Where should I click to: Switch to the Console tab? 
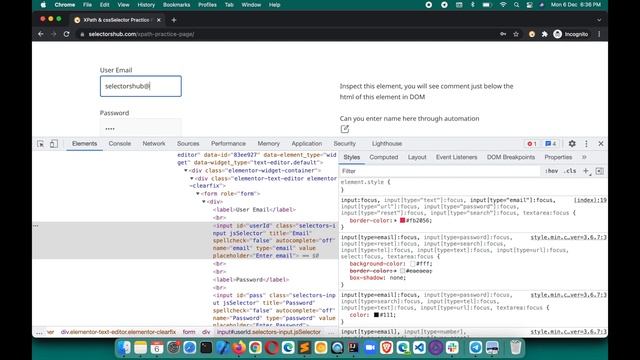point(120,144)
